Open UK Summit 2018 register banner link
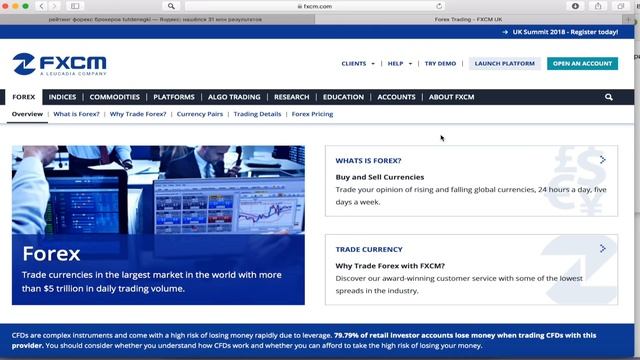The image size is (640, 360). tap(560, 32)
